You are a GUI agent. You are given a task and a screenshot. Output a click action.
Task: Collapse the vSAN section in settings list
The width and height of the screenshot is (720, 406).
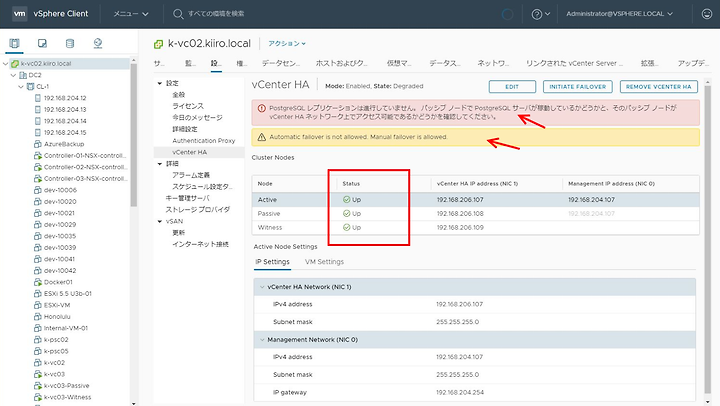click(x=160, y=221)
